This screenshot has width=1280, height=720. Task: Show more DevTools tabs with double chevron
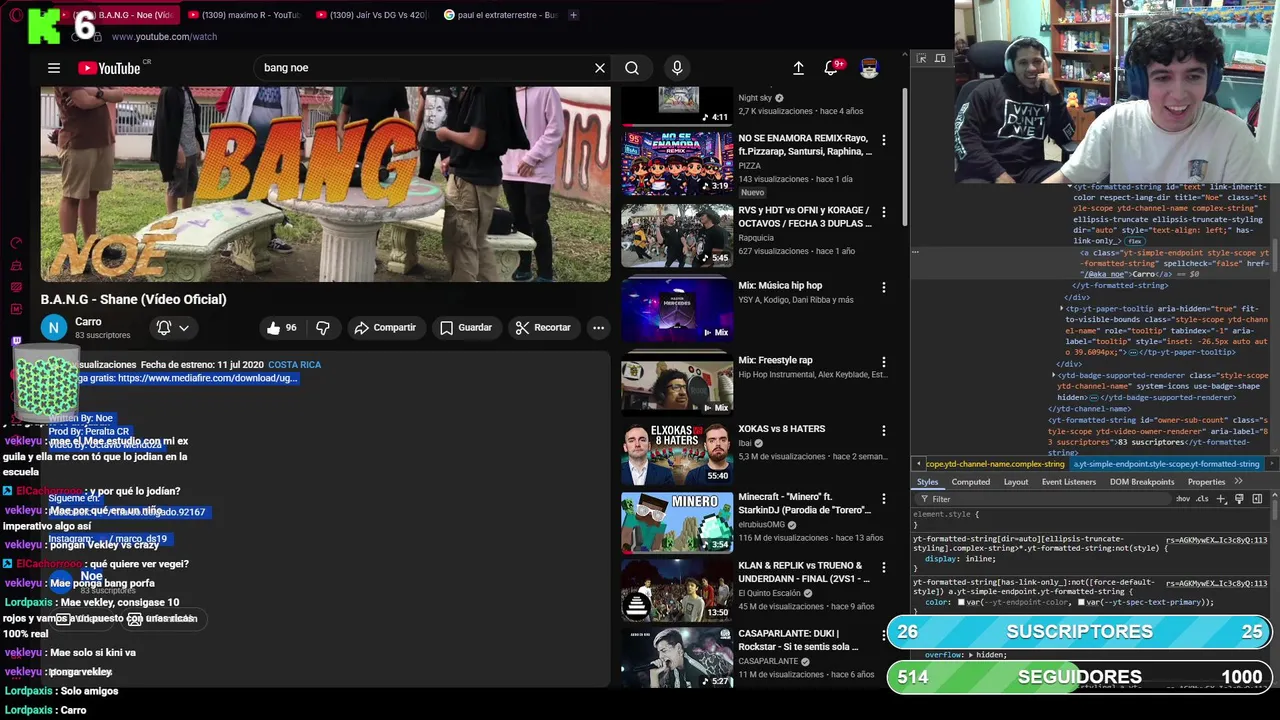(1238, 481)
